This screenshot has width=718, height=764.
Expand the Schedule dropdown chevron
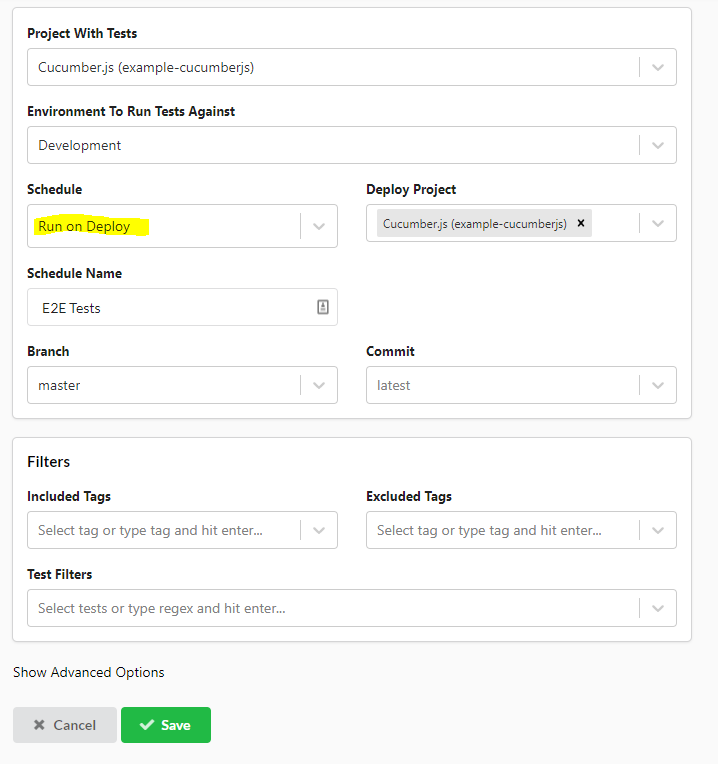[x=319, y=226]
